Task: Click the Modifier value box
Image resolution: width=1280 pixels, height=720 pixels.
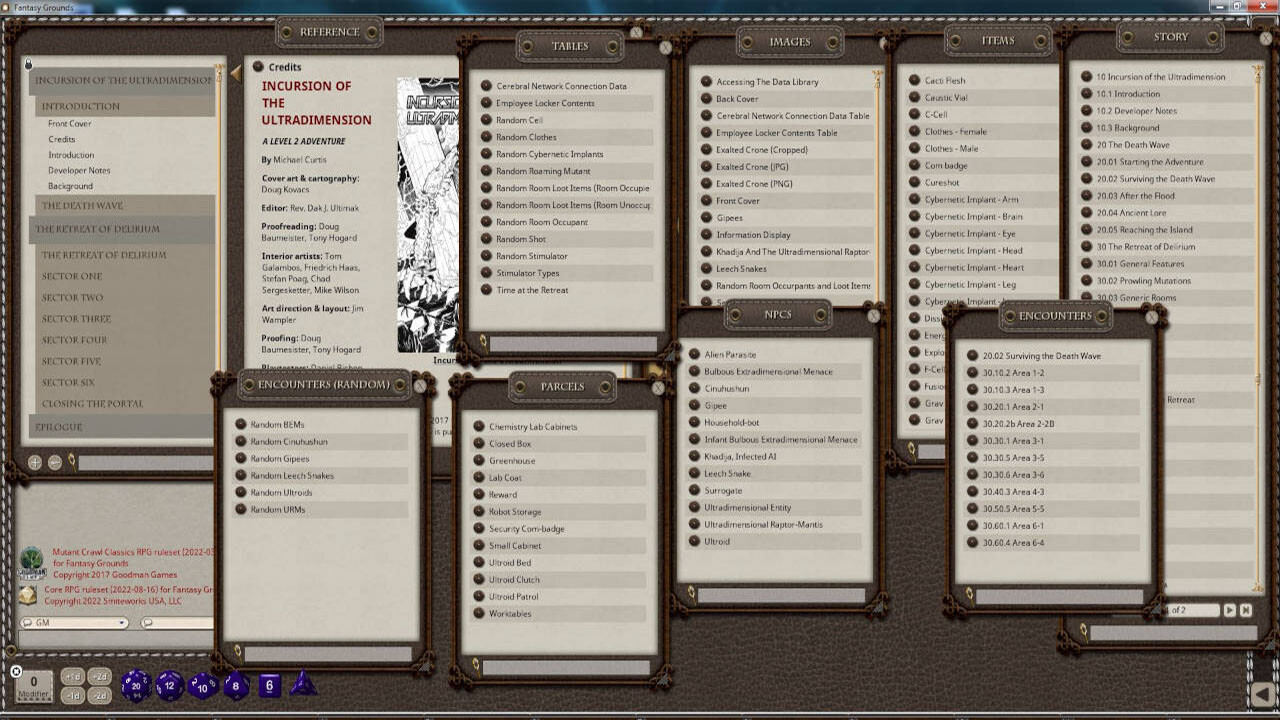Action: pyautogui.click(x=32, y=684)
